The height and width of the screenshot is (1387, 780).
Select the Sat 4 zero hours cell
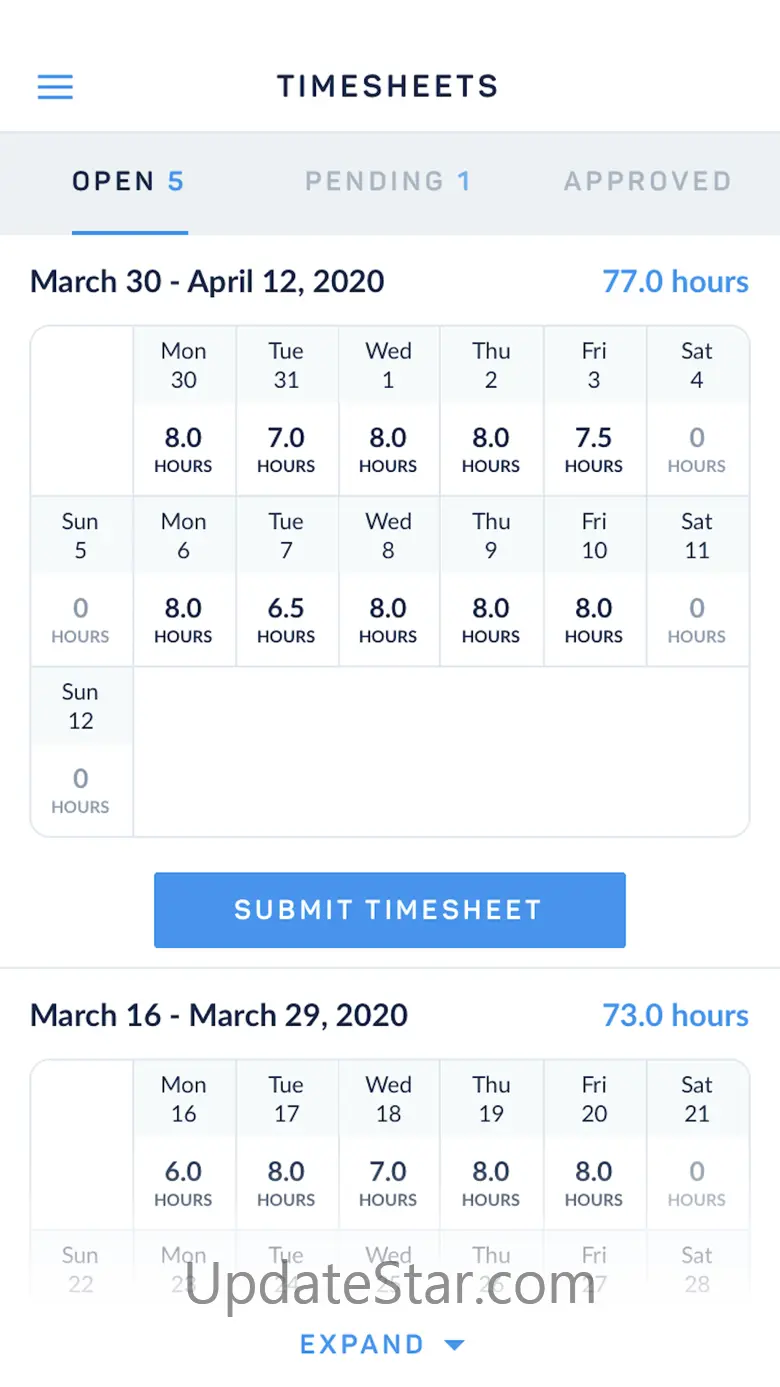(697, 410)
